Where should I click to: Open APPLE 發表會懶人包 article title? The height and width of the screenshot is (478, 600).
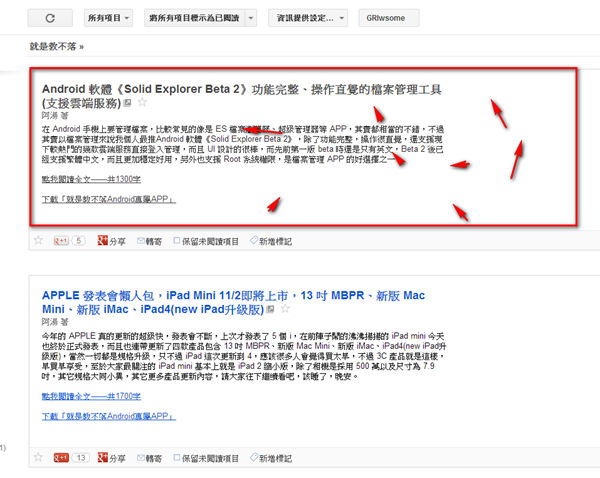pos(233,302)
